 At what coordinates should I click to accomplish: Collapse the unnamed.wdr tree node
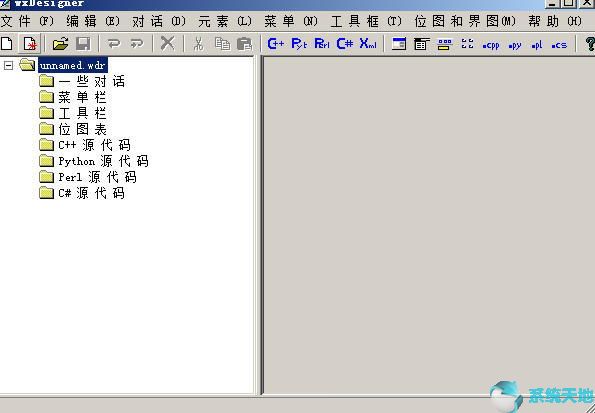(x=8, y=66)
